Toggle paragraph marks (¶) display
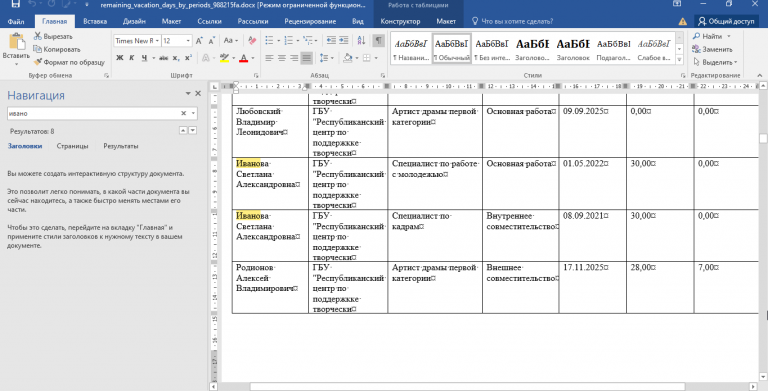 pyautogui.click(x=379, y=41)
